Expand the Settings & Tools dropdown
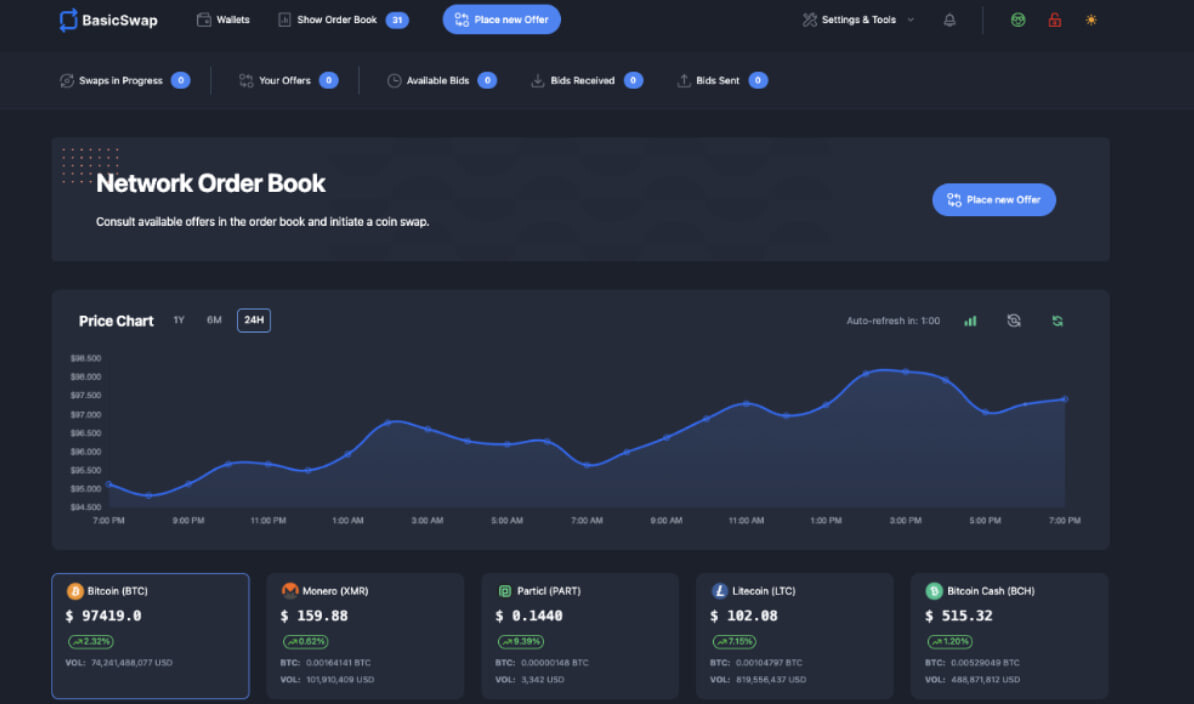1194x704 pixels. coord(858,21)
